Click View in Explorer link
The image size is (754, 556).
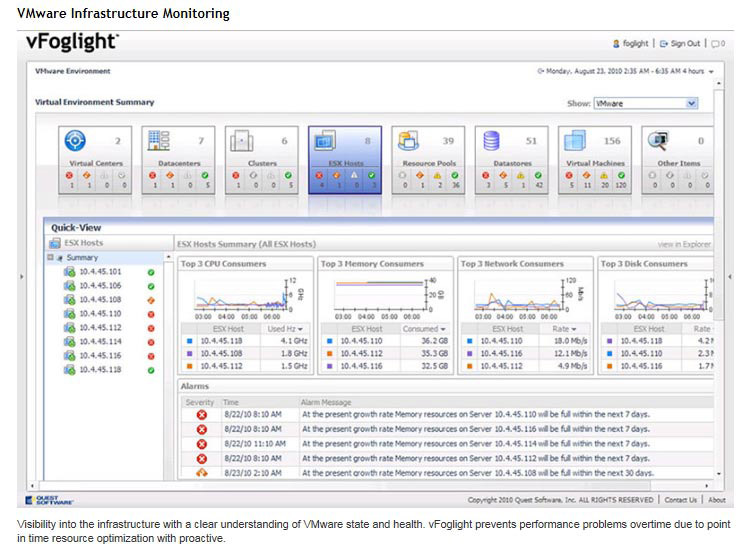pyautogui.click(x=684, y=244)
